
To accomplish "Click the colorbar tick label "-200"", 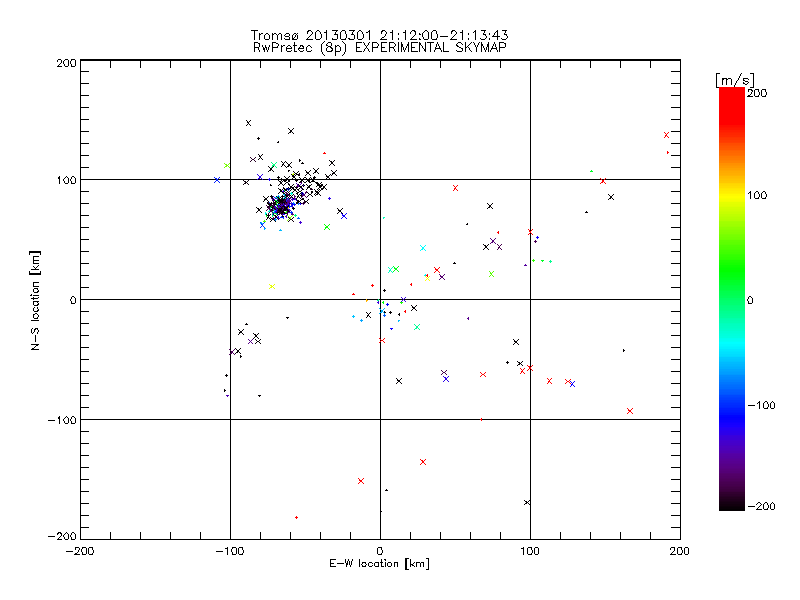I will point(761,506).
